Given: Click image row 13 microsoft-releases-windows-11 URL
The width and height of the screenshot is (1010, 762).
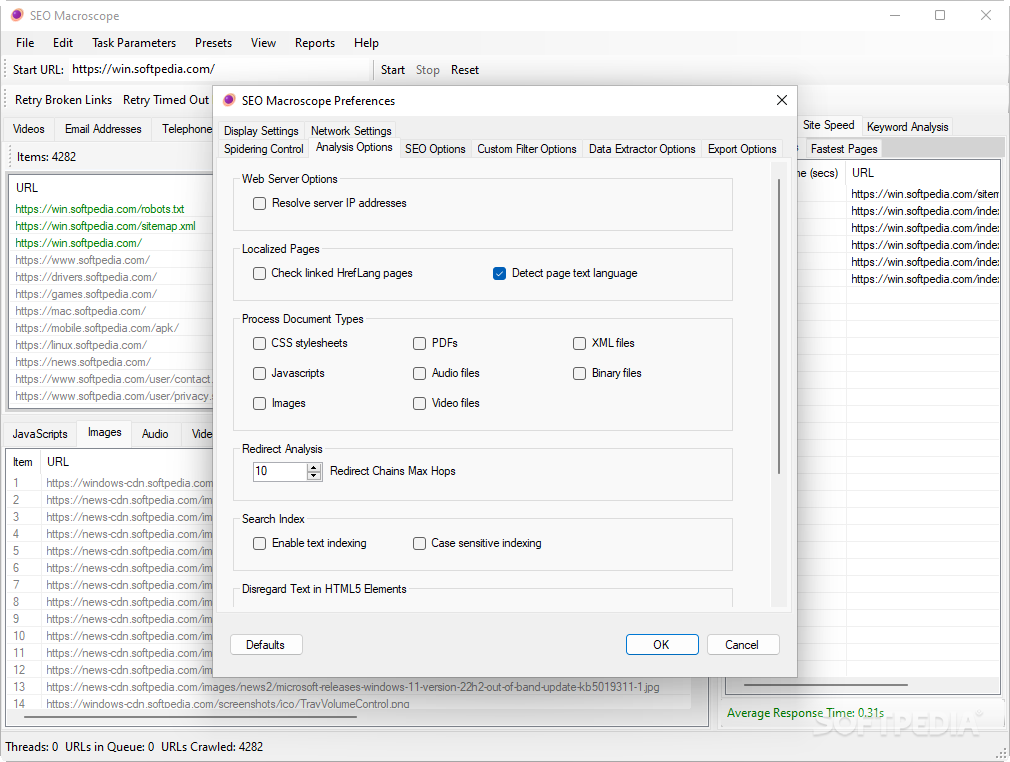Looking at the screenshot, I should tap(352, 687).
